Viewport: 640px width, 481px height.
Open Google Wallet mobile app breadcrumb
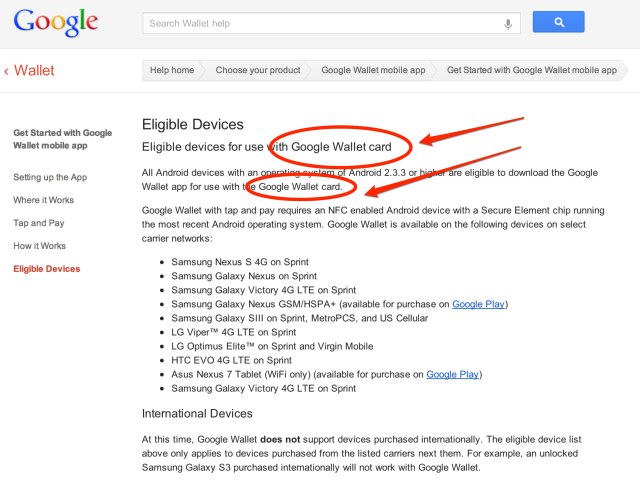tap(373, 71)
